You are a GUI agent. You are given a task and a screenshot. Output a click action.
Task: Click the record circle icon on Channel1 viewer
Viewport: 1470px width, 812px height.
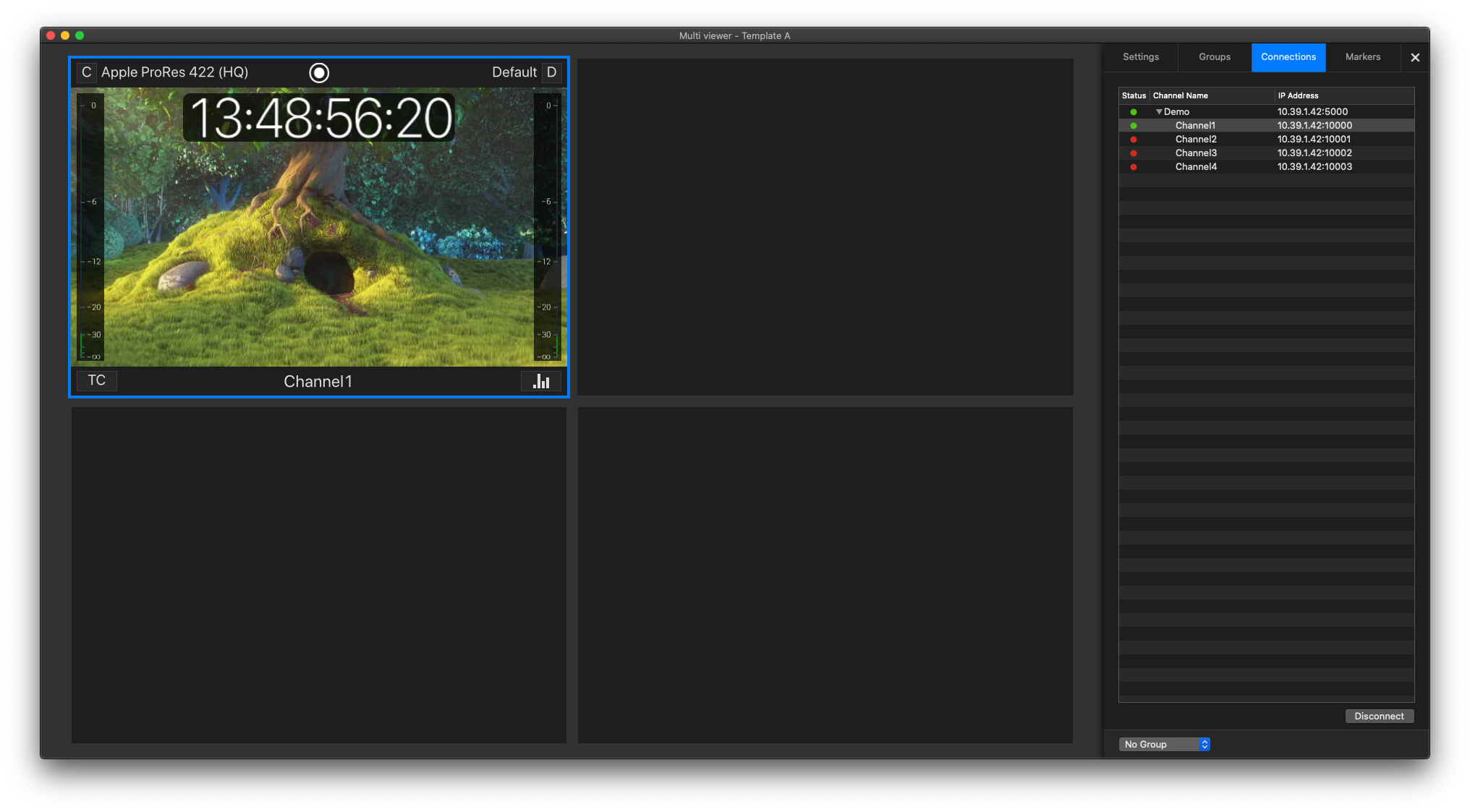319,72
